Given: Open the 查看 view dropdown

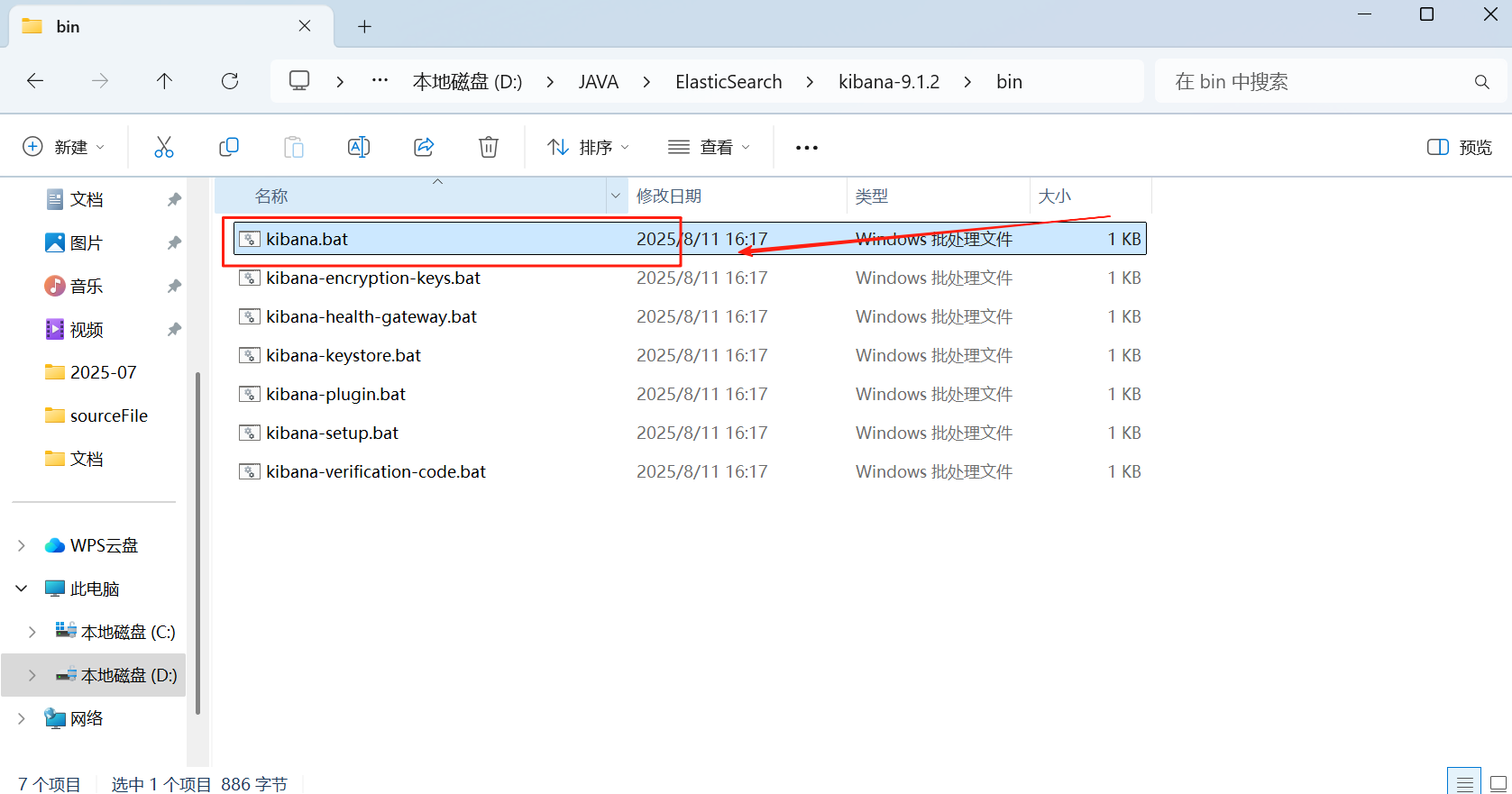Looking at the screenshot, I should tap(710, 147).
